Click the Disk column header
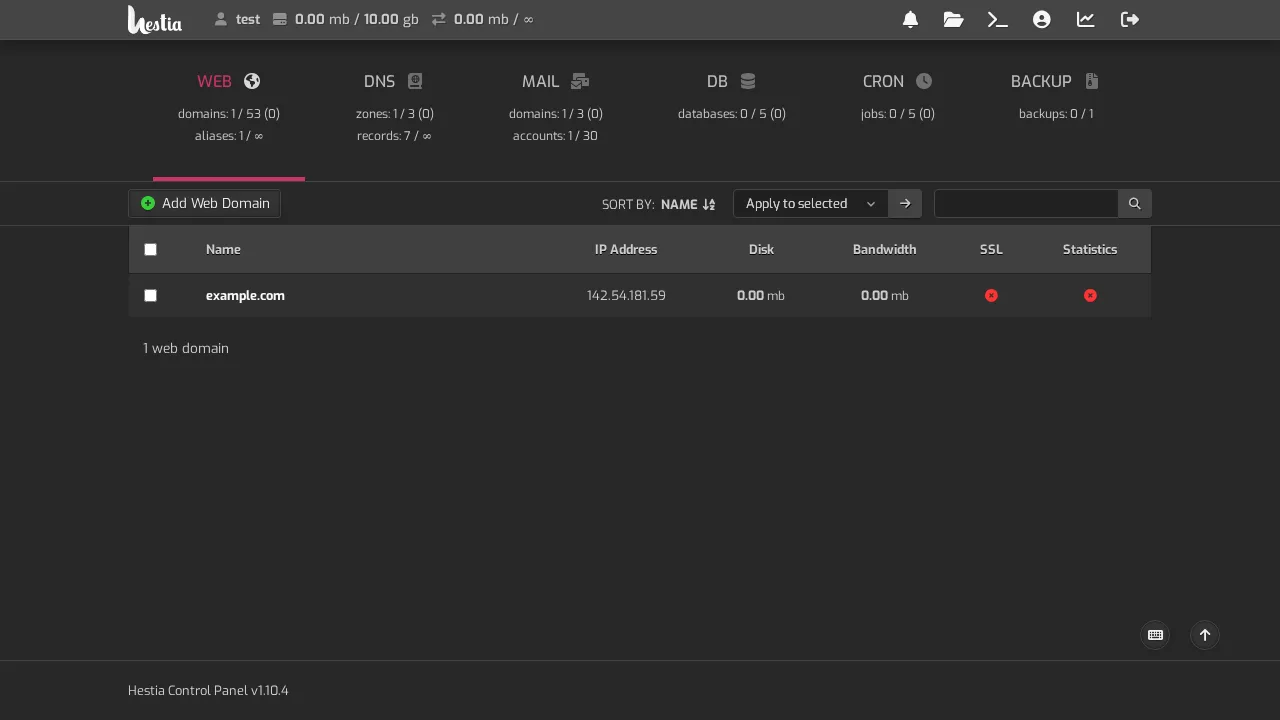This screenshot has height=720, width=1280. click(x=761, y=250)
